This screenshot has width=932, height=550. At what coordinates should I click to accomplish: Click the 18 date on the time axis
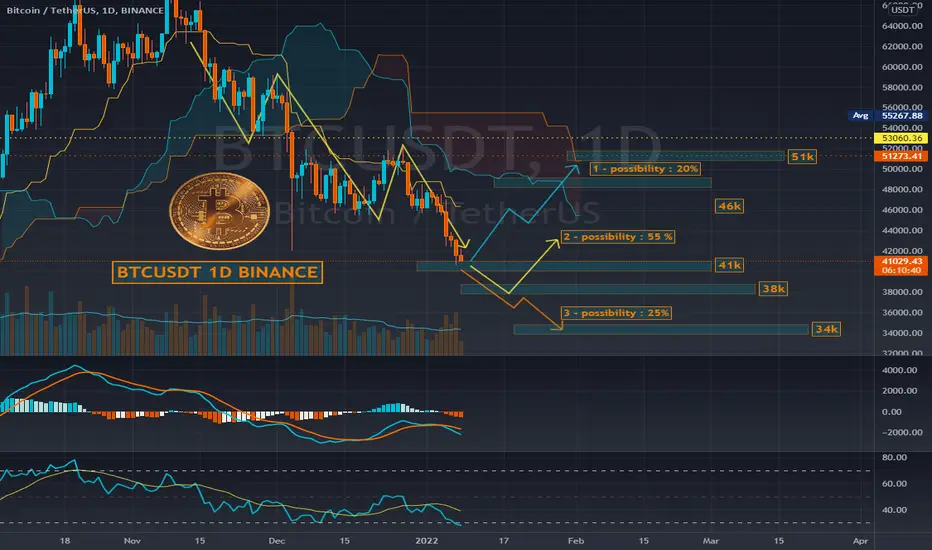(x=65, y=540)
